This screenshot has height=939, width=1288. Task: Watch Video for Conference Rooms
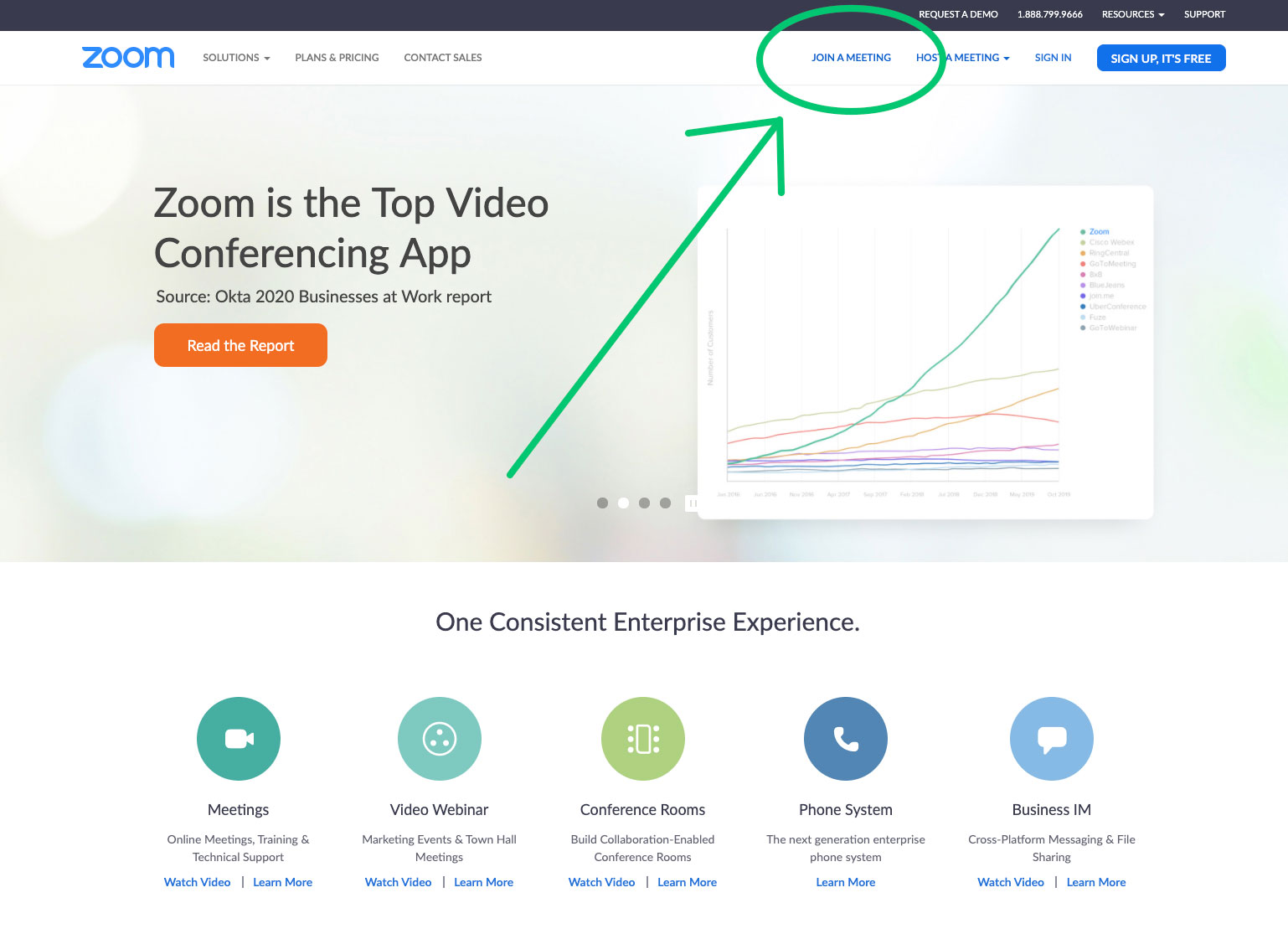tap(601, 882)
